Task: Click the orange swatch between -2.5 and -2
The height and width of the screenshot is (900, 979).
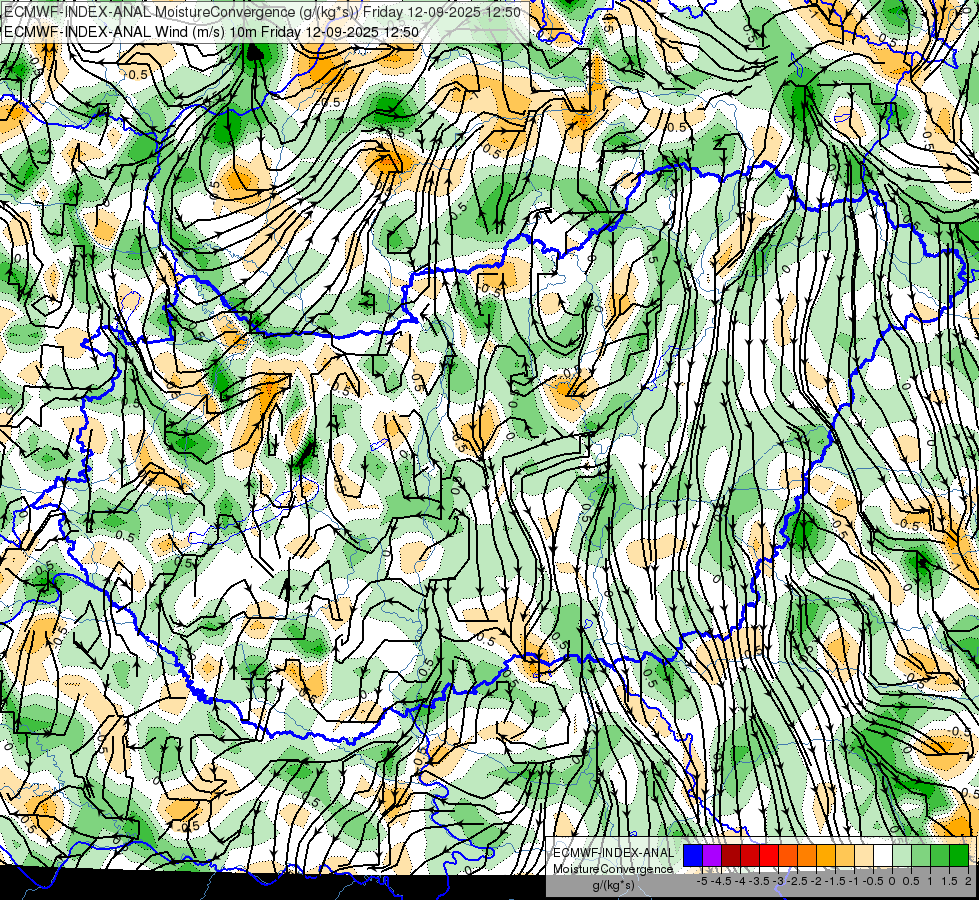Action: [807, 855]
